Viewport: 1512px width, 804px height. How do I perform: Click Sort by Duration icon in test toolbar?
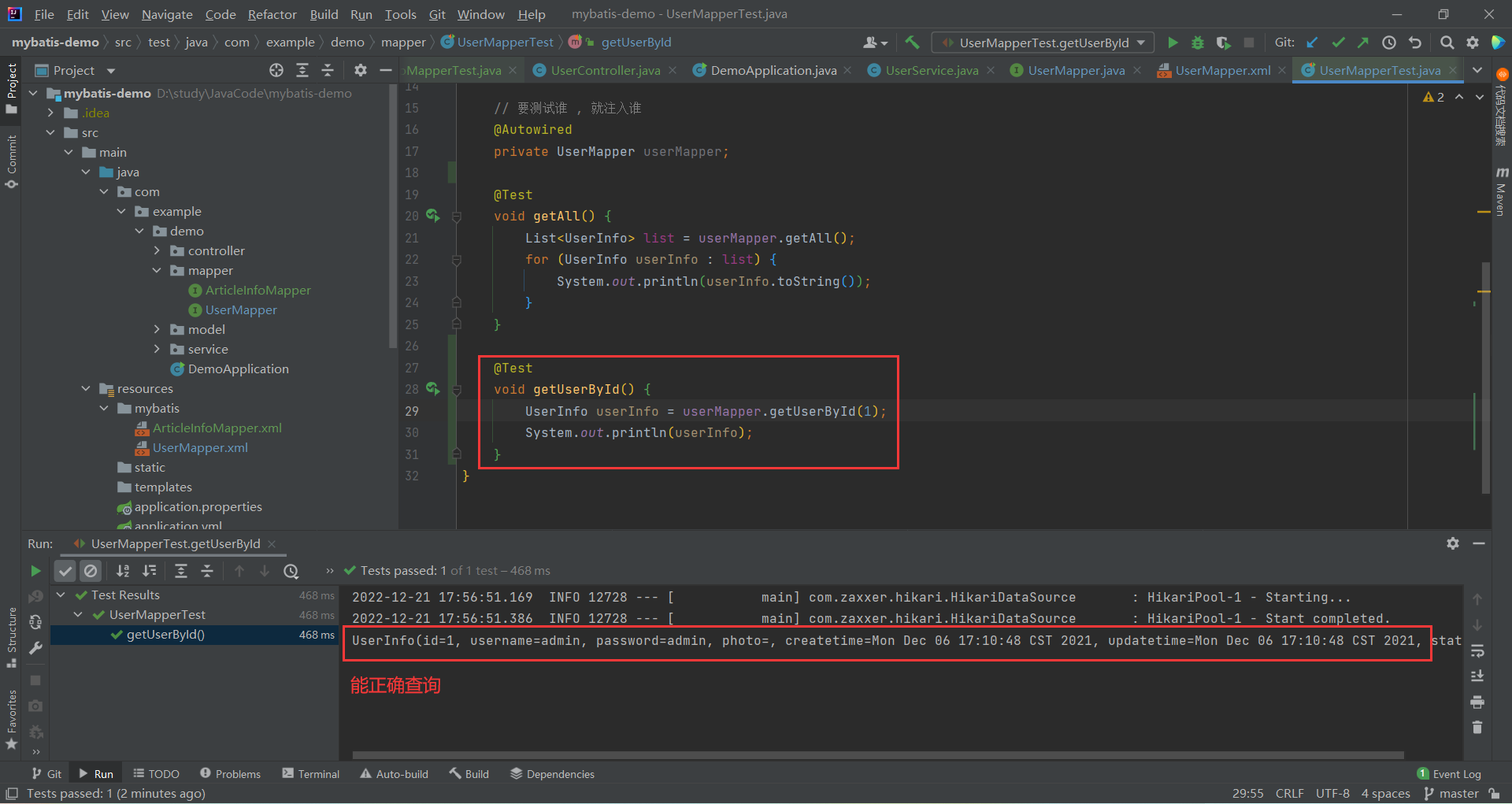149,571
